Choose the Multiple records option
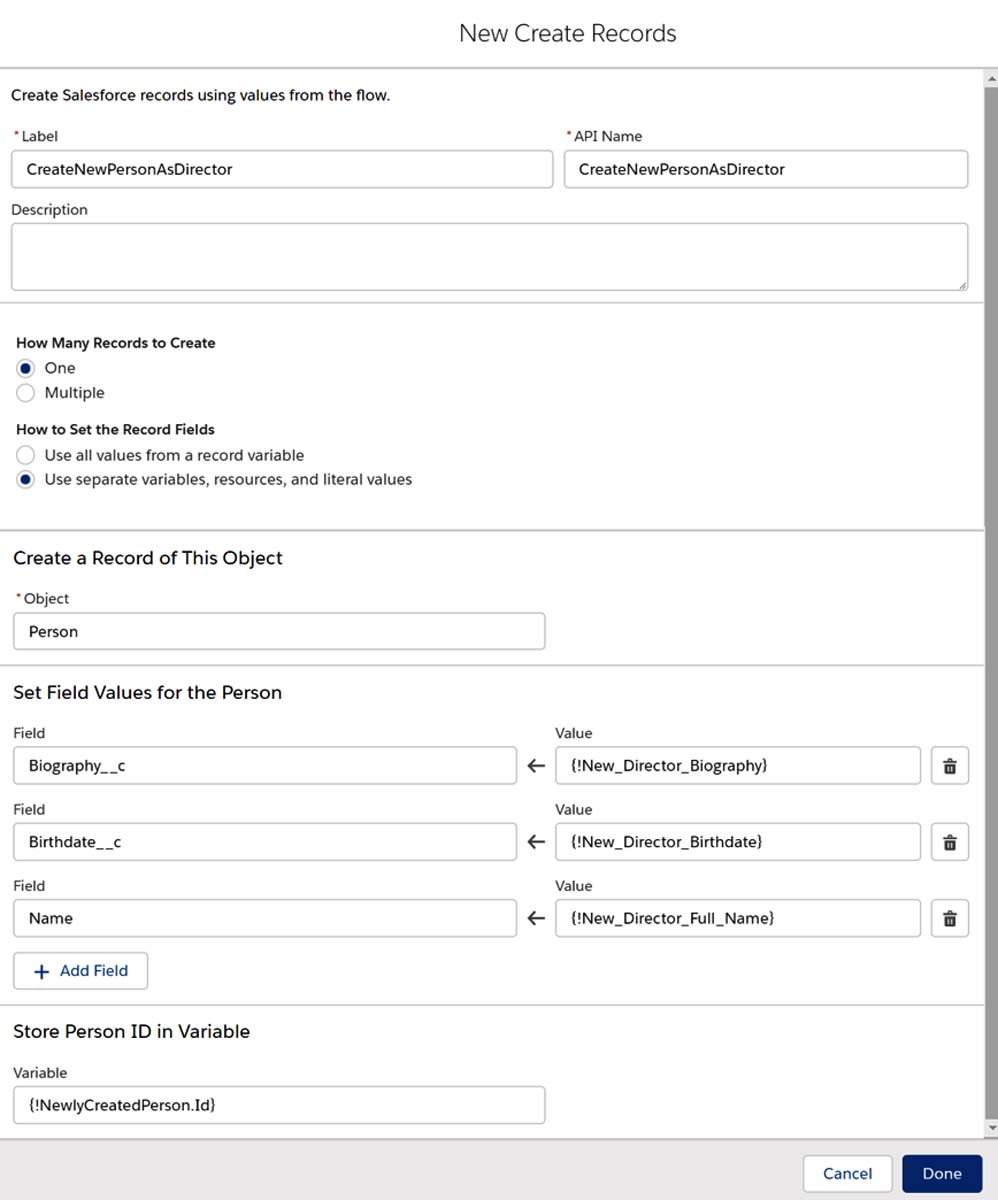998x1200 pixels. 26,393
